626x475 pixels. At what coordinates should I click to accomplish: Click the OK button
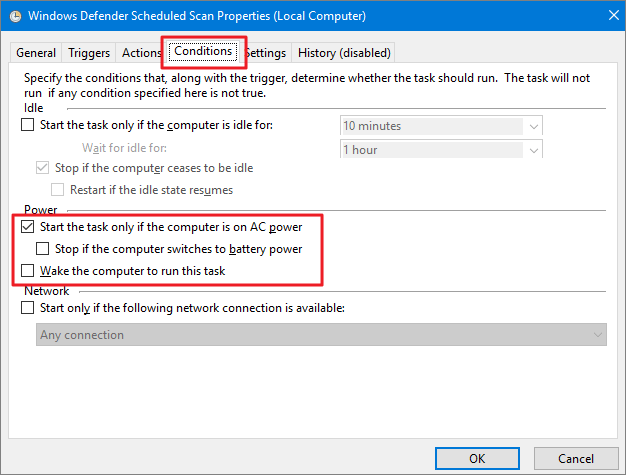(x=476, y=458)
